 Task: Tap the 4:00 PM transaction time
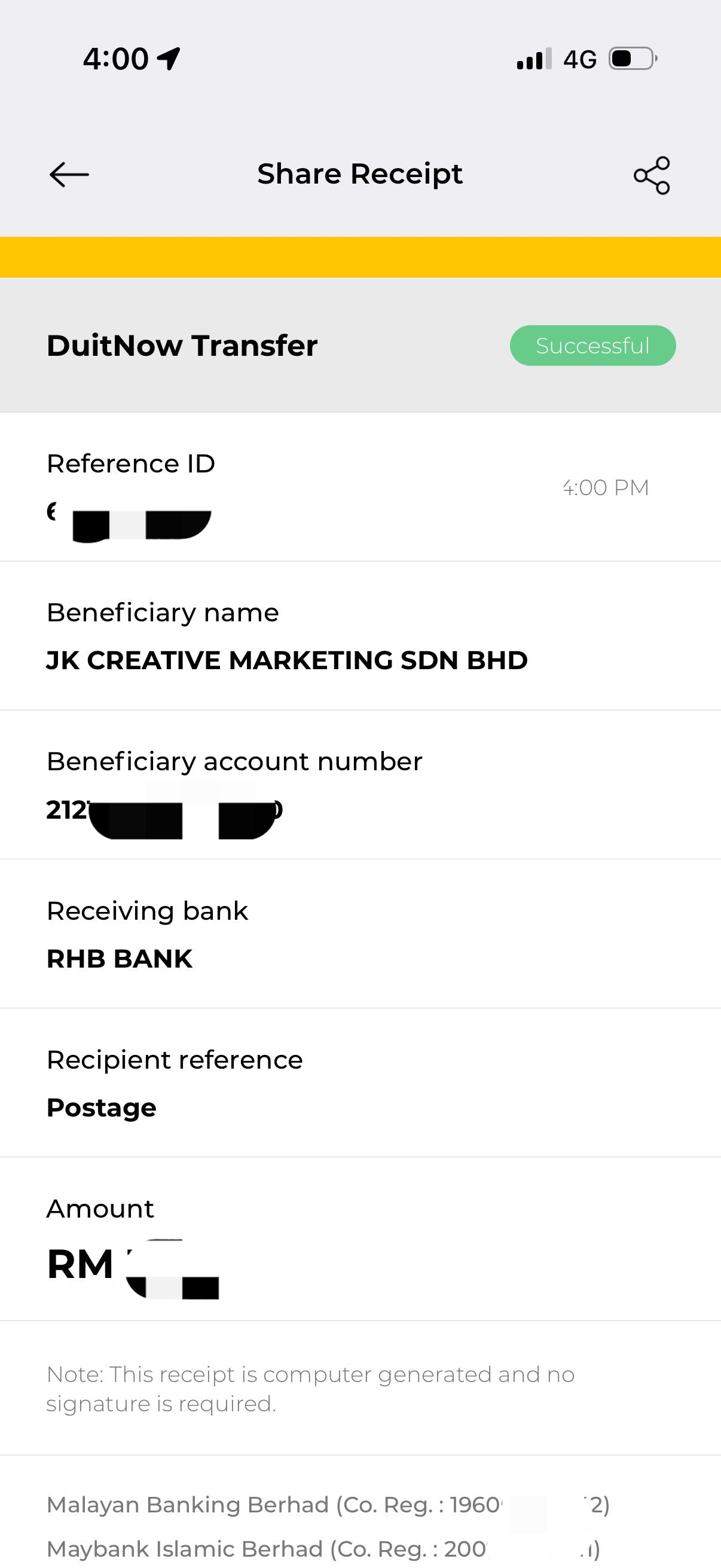pos(606,487)
